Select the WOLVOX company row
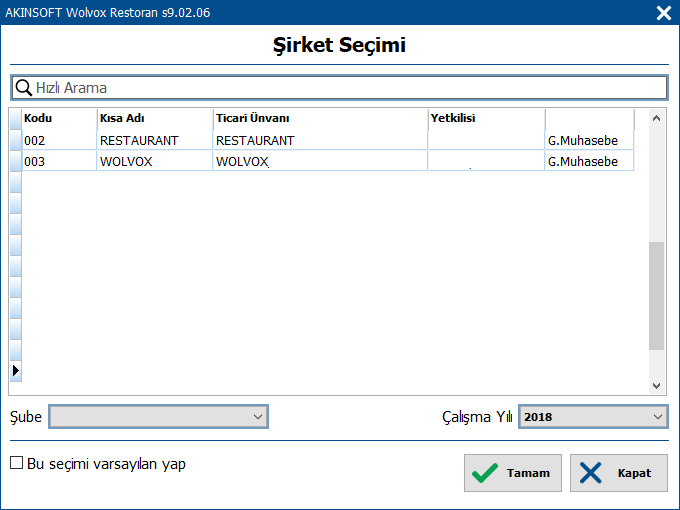Screen dimensions: 680x510 coord(328,161)
